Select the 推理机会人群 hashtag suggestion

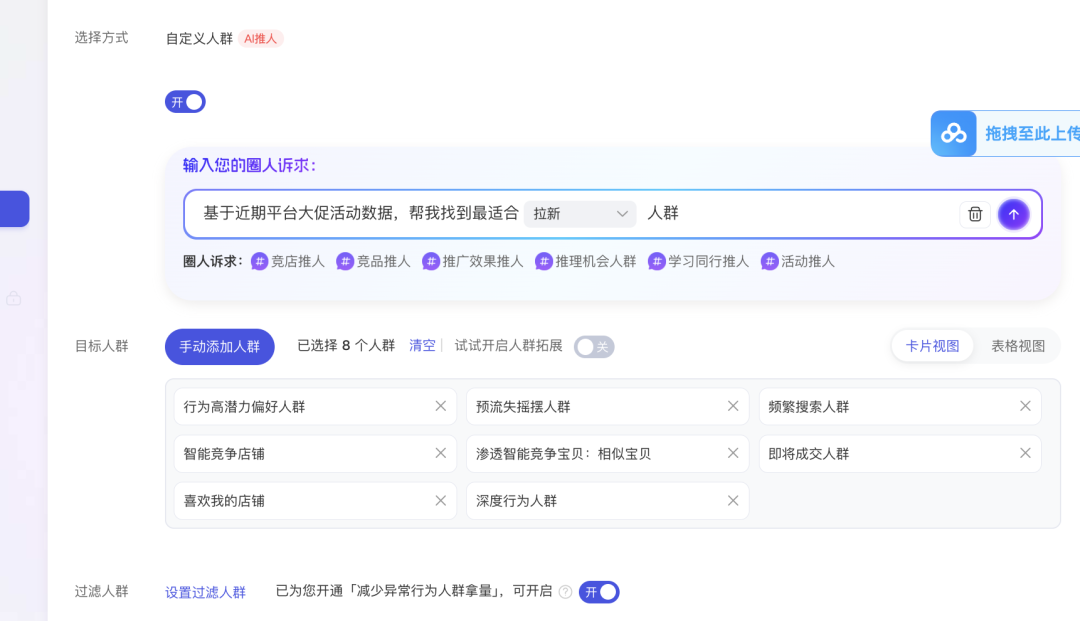pyautogui.click(x=585, y=262)
